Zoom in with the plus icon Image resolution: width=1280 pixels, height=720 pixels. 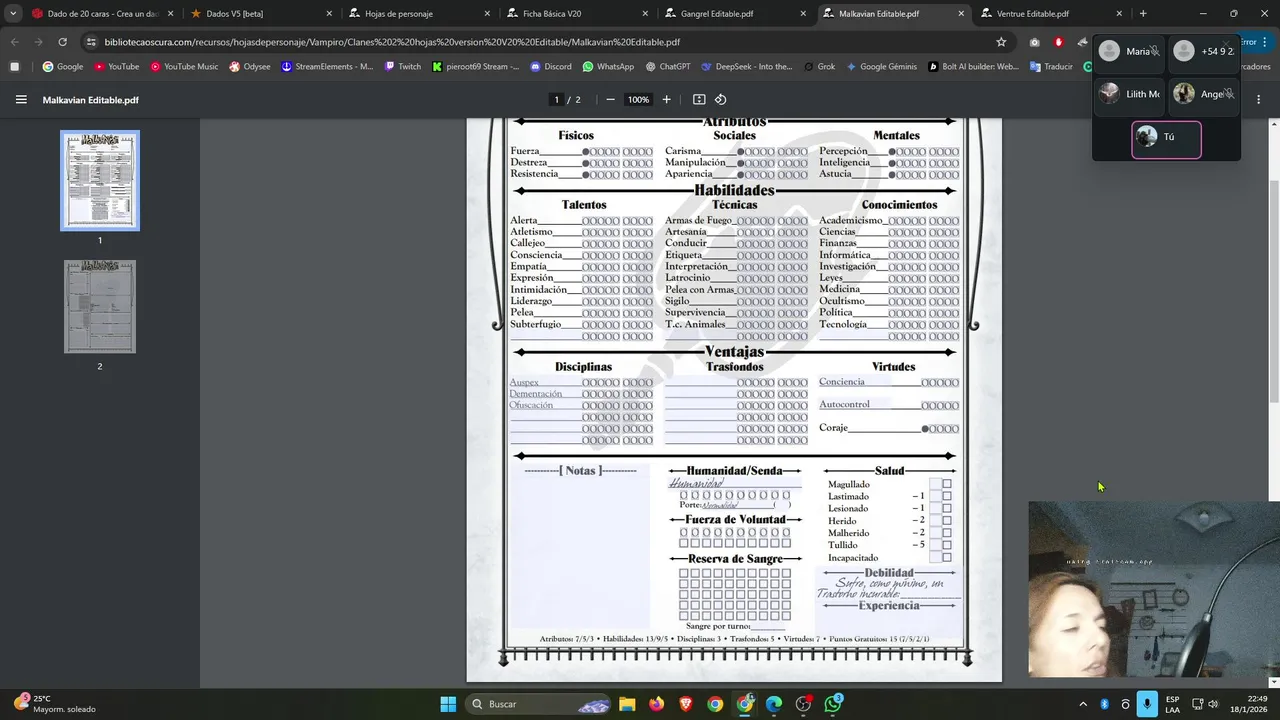pyautogui.click(x=667, y=100)
